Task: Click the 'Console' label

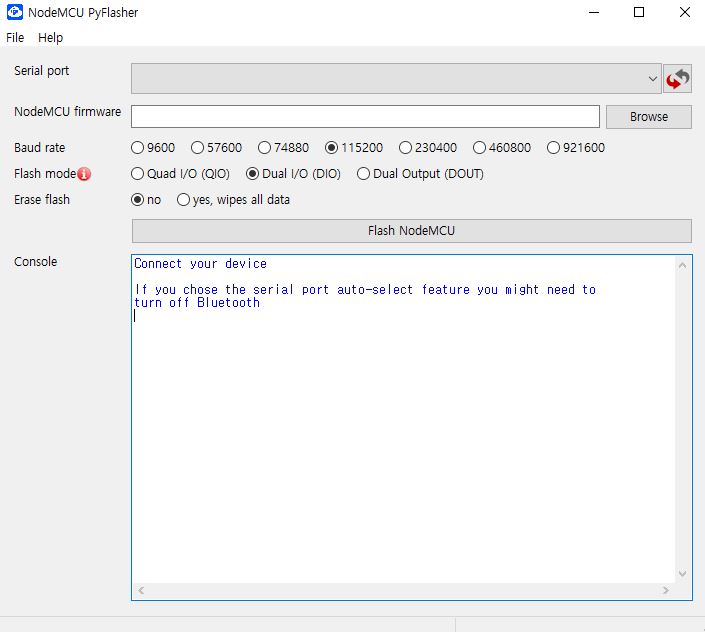Action: tap(36, 262)
